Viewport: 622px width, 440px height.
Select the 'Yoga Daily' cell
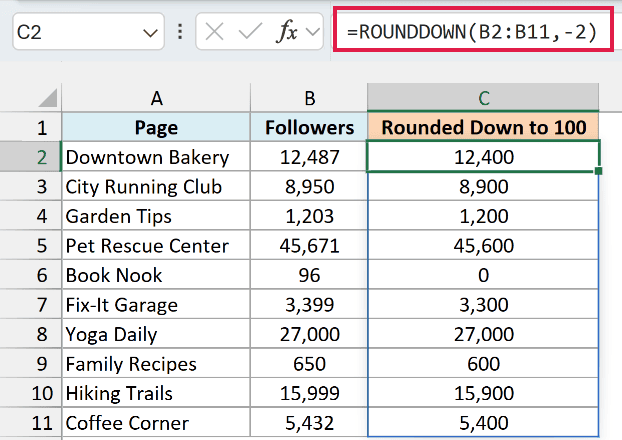click(x=156, y=334)
